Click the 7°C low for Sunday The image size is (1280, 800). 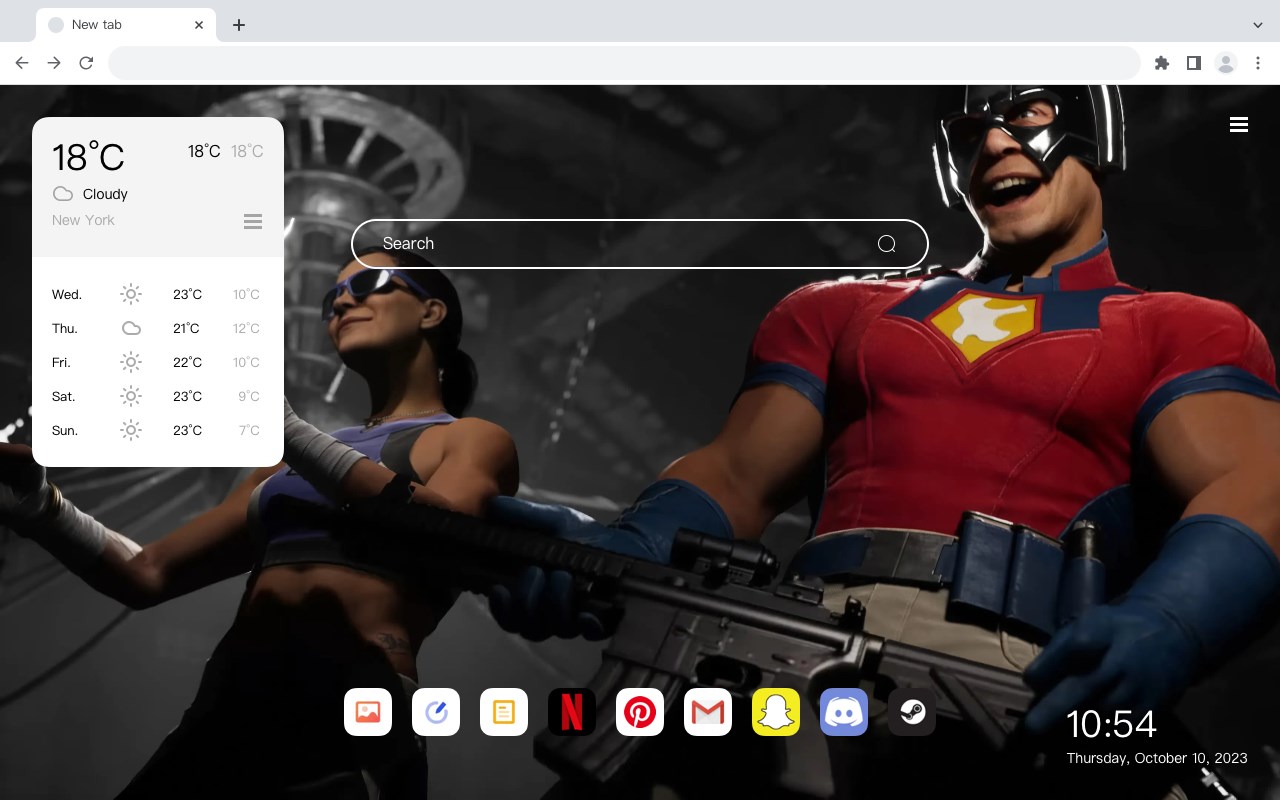point(249,431)
